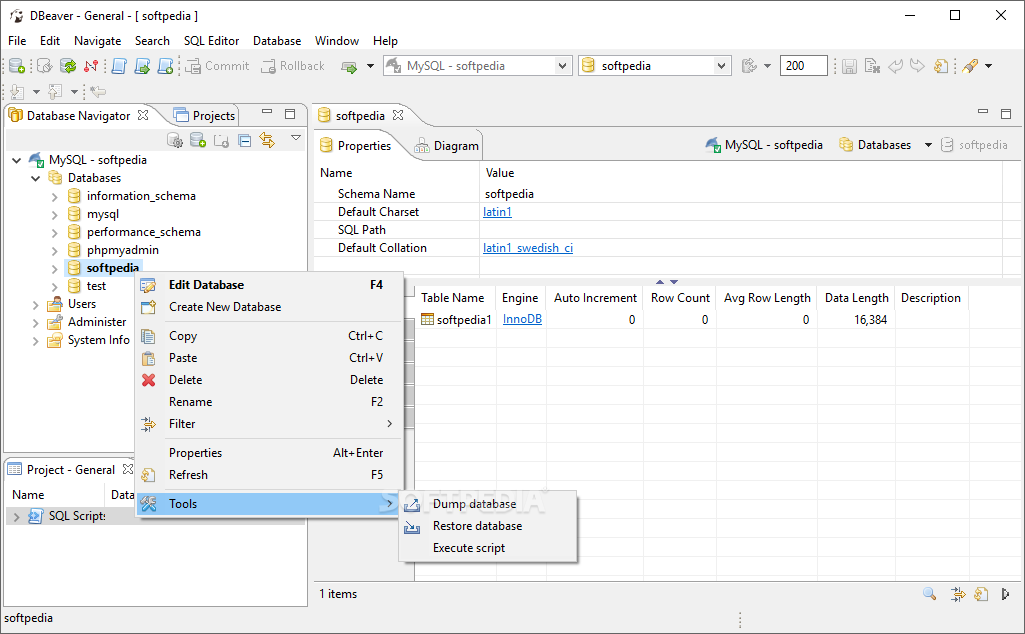Open the Database menu in menu bar

[x=277, y=41]
